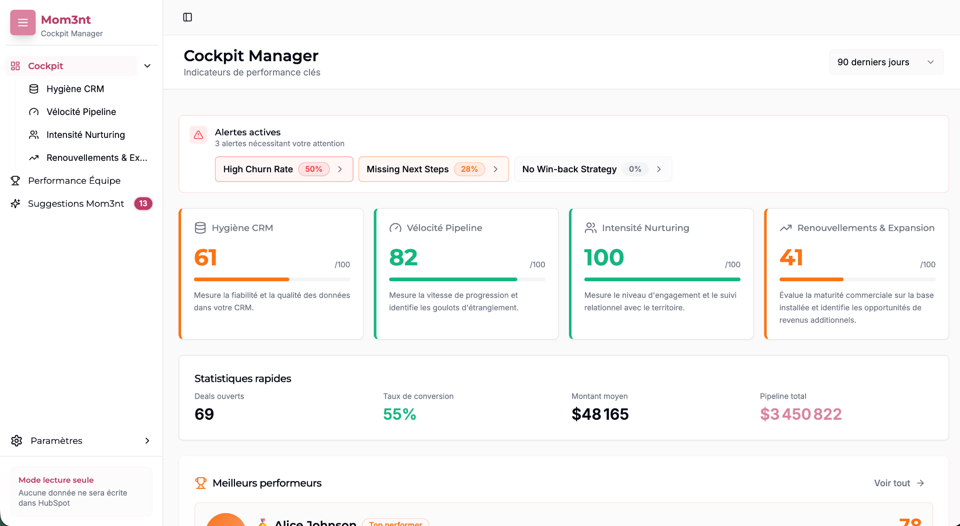Screen dimensions: 960x526
Task: Open the Missing Next Steps alert
Action: coord(432,169)
